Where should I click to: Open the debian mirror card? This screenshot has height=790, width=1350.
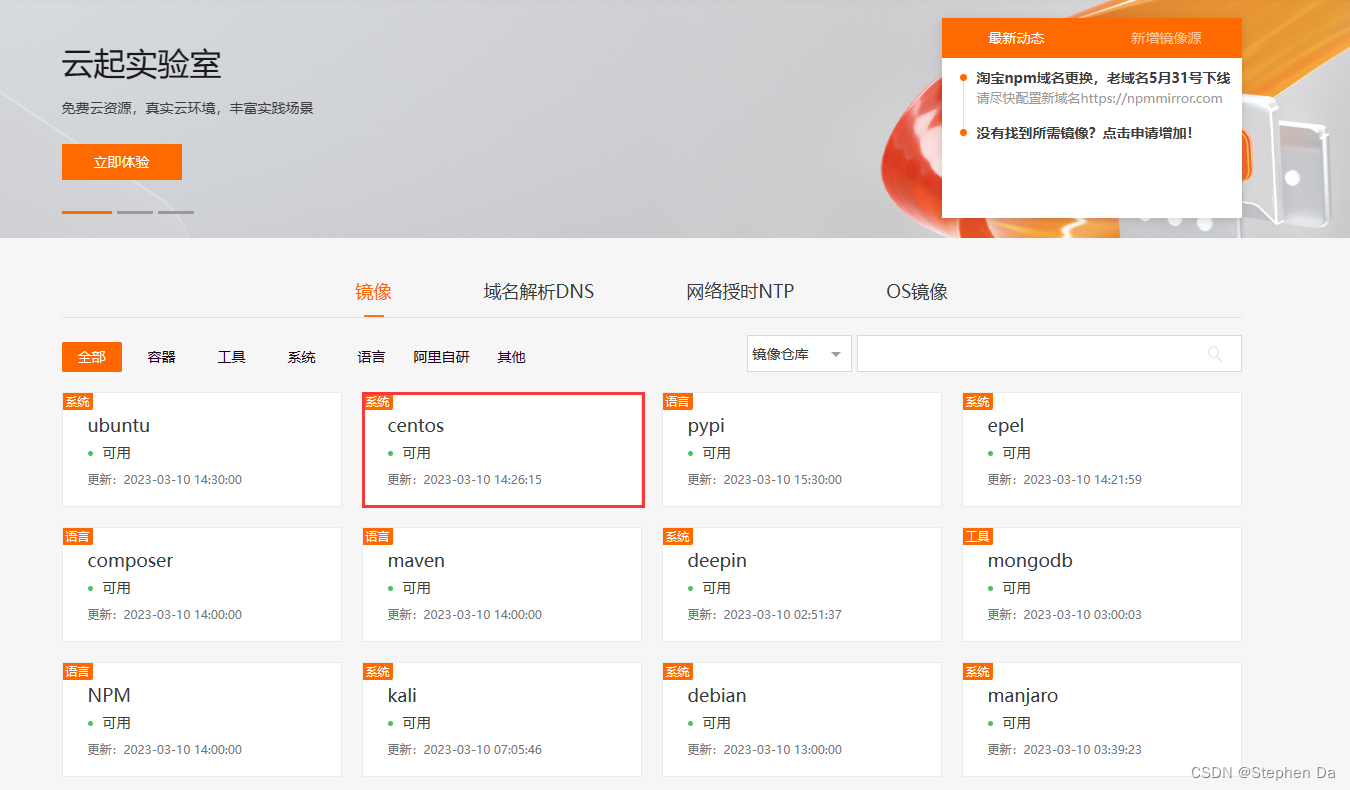tap(802, 719)
